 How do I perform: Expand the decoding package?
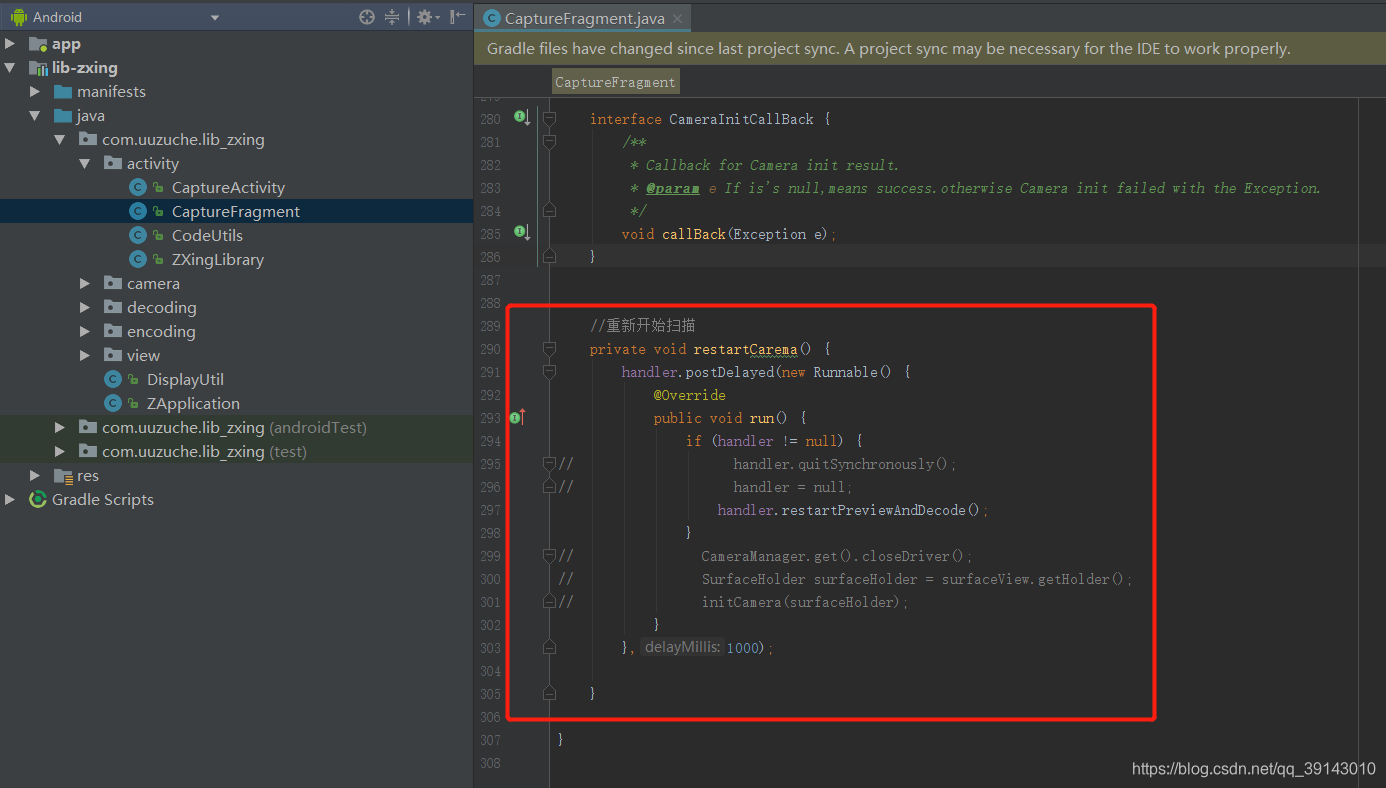click(x=85, y=308)
